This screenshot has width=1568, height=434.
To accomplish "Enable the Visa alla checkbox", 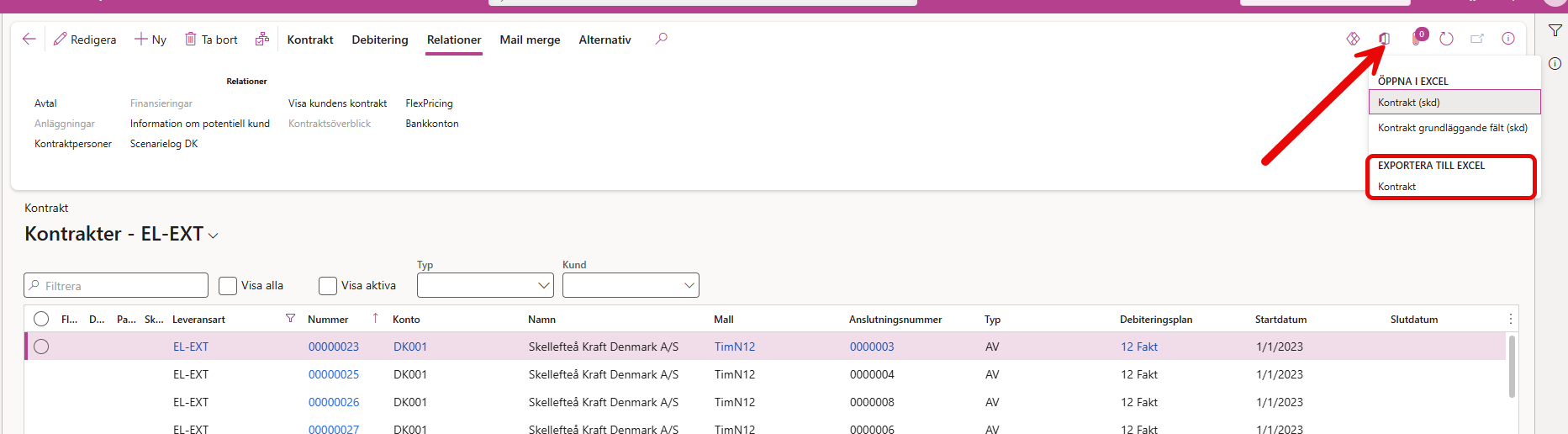I will pyautogui.click(x=228, y=286).
